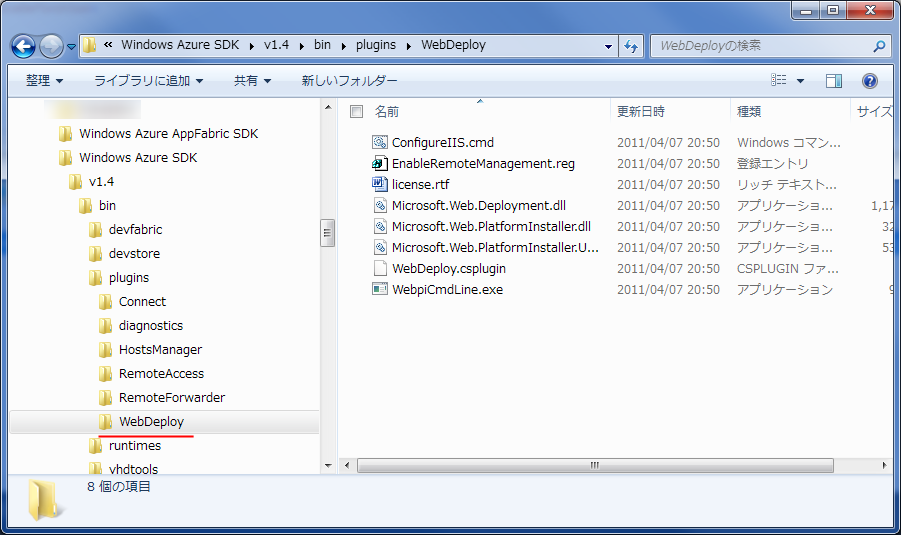Sort by the 種類 column header

tap(749, 111)
